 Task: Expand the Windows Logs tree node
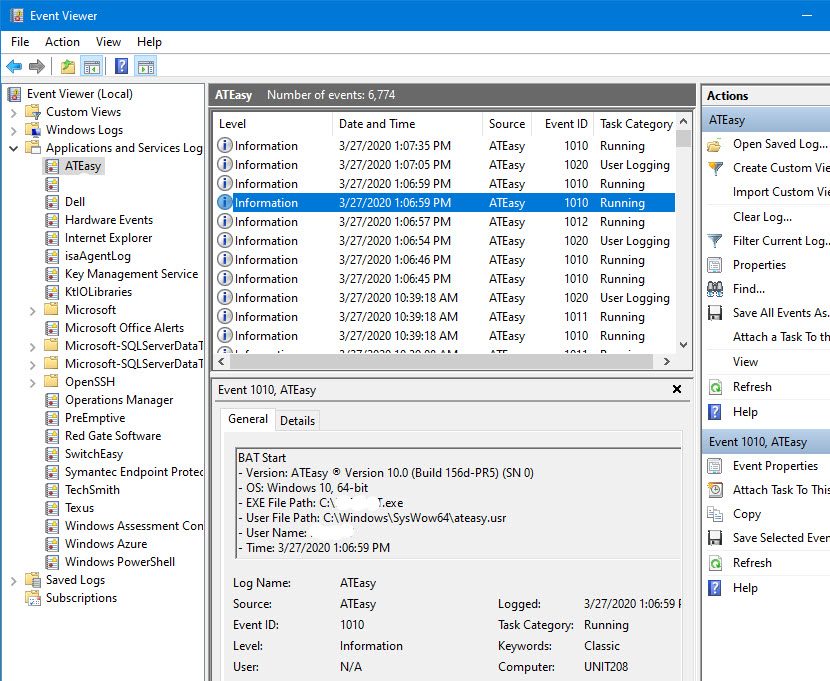[x=14, y=130]
